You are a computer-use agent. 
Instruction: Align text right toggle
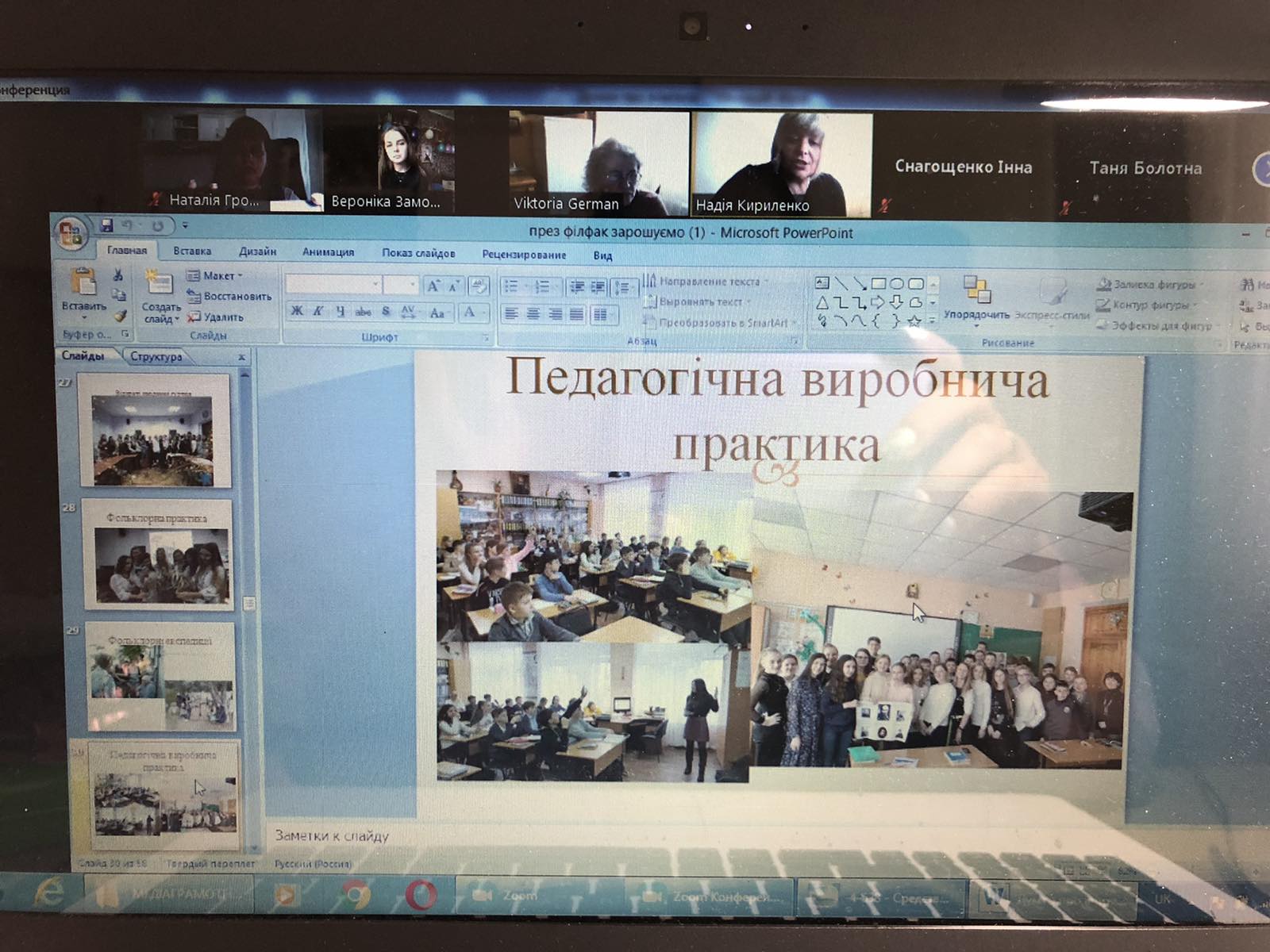555,315
